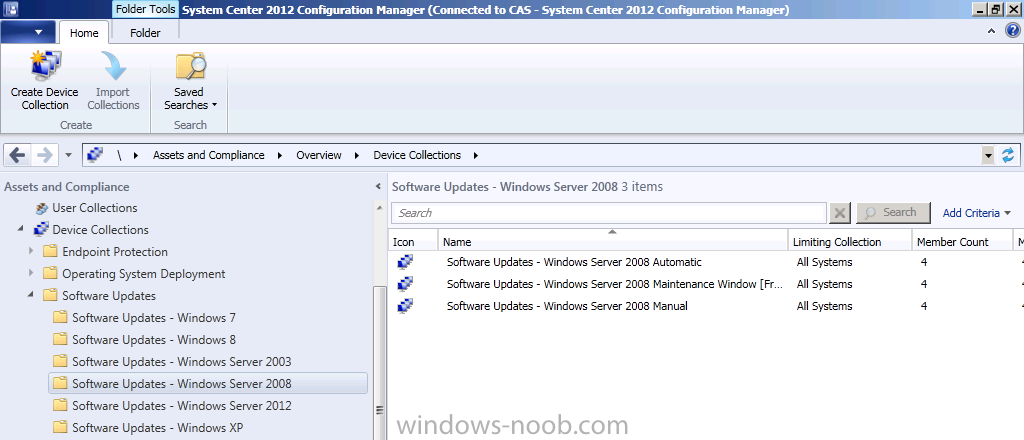This screenshot has height=440, width=1024.
Task: Click the Windows Server 2003 folder icon
Action: (60, 362)
